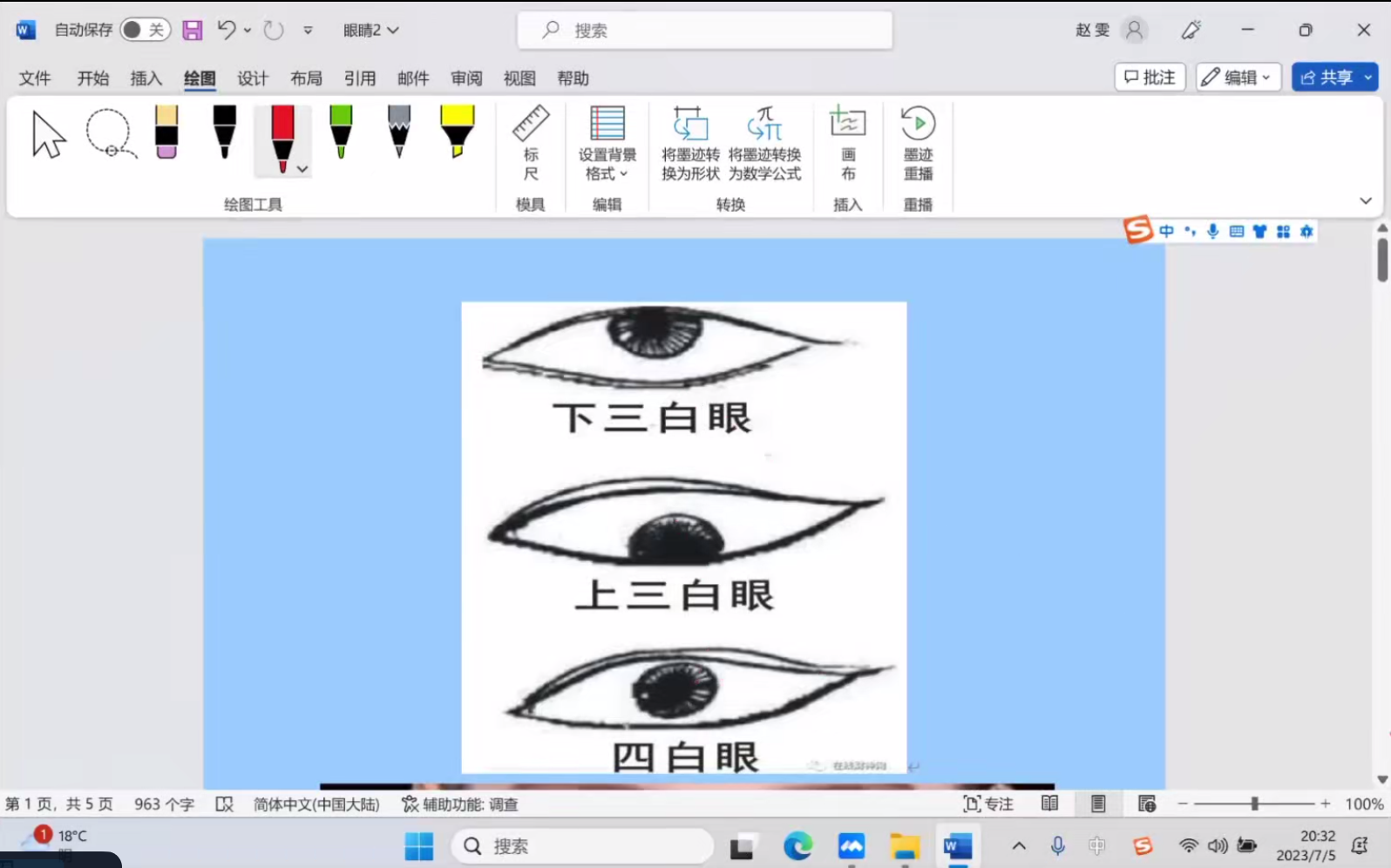Click language 简体中文(中国大陆)

pyautogui.click(x=316, y=804)
